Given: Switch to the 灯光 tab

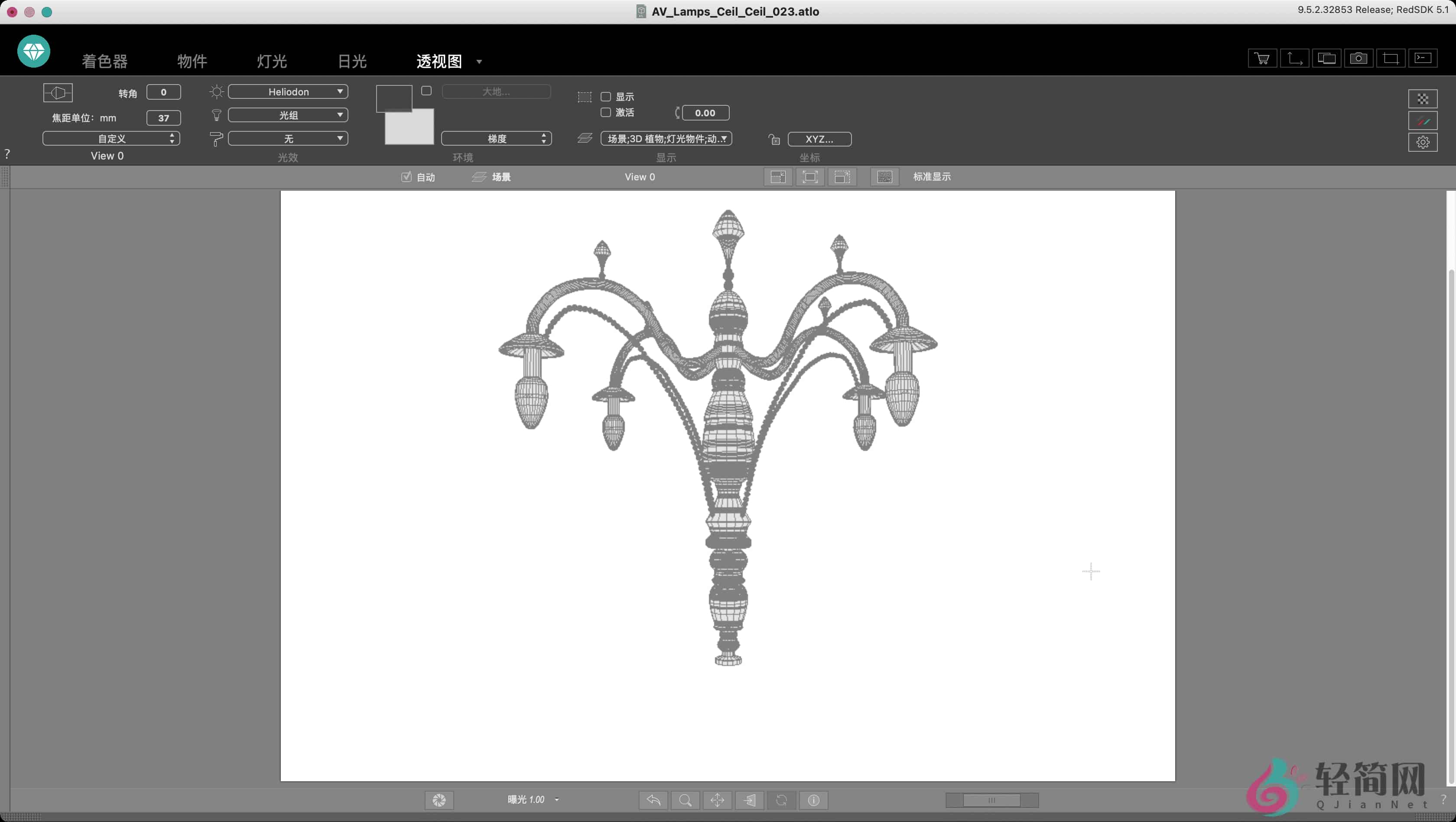Looking at the screenshot, I should (x=271, y=61).
